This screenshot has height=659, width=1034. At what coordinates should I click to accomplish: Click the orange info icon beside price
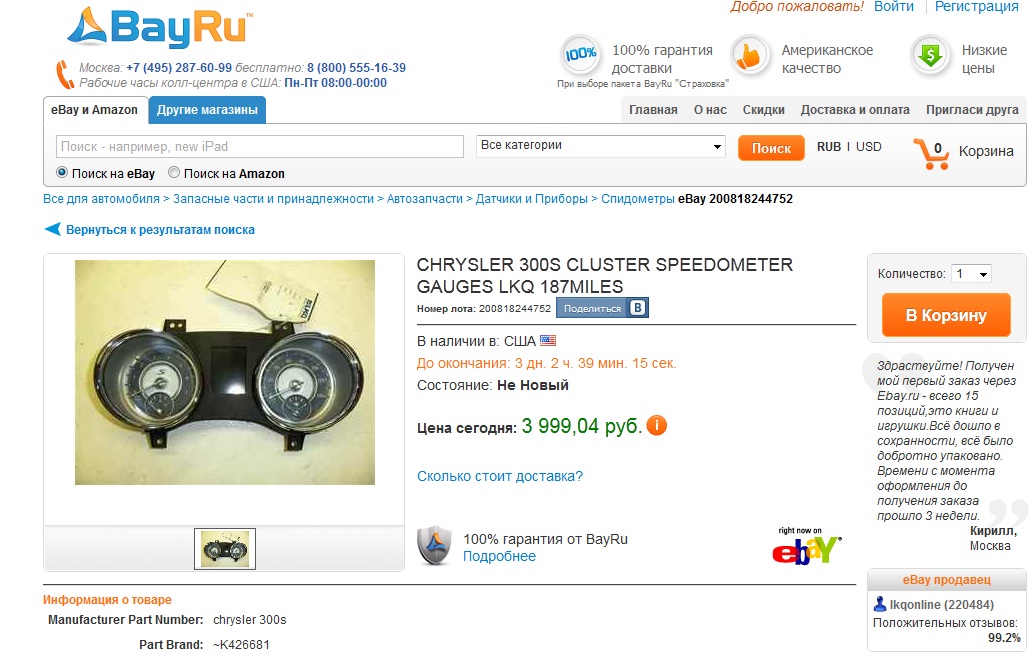click(x=656, y=425)
